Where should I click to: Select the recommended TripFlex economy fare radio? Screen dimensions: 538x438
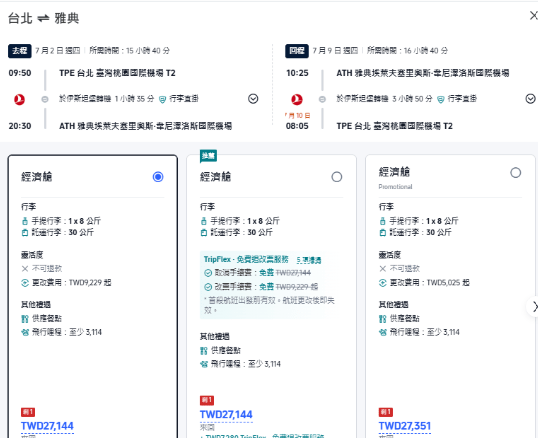[x=337, y=177]
